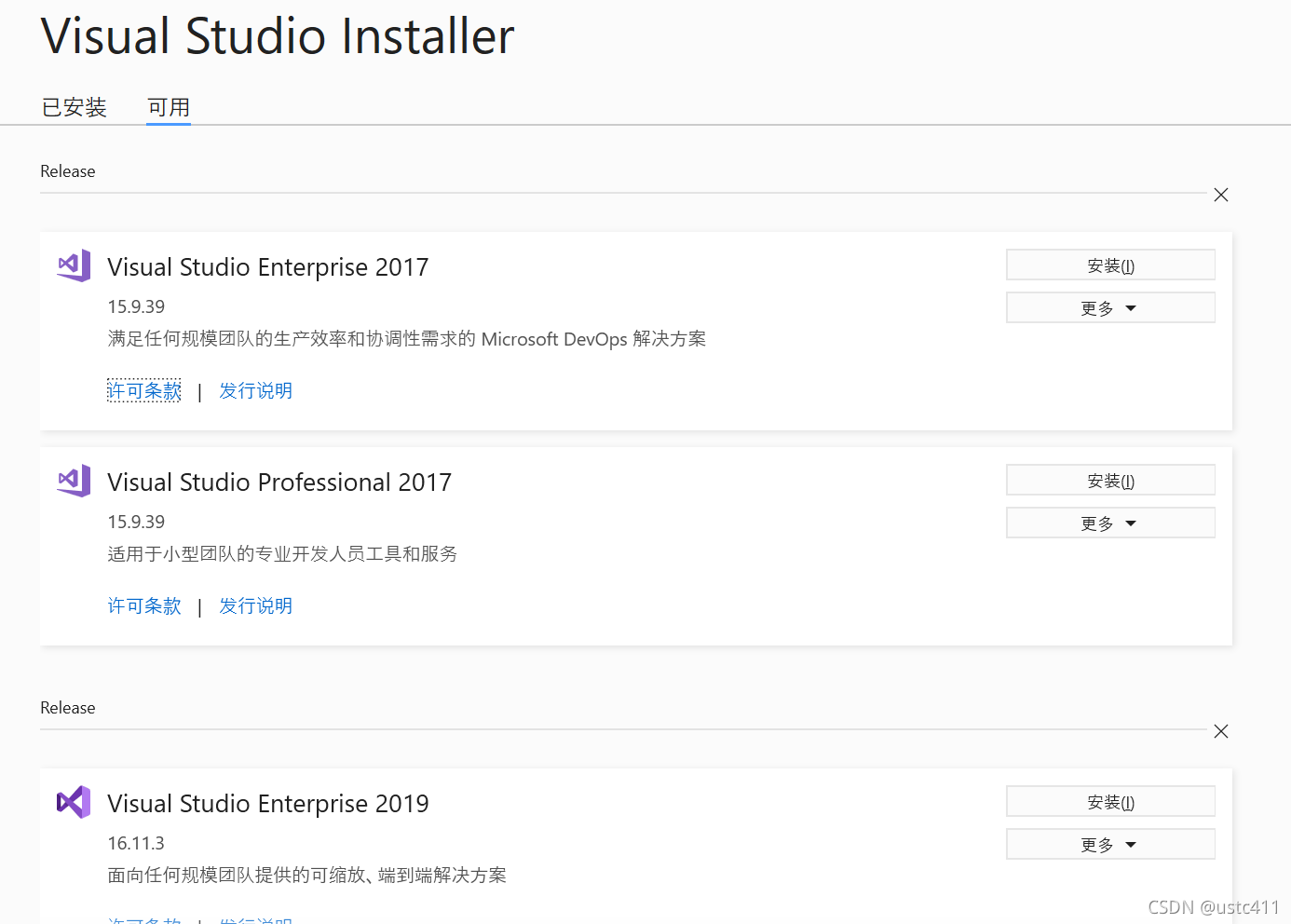Click the Microsoft DevOps description text
This screenshot has width=1291, height=924.
tap(407, 339)
